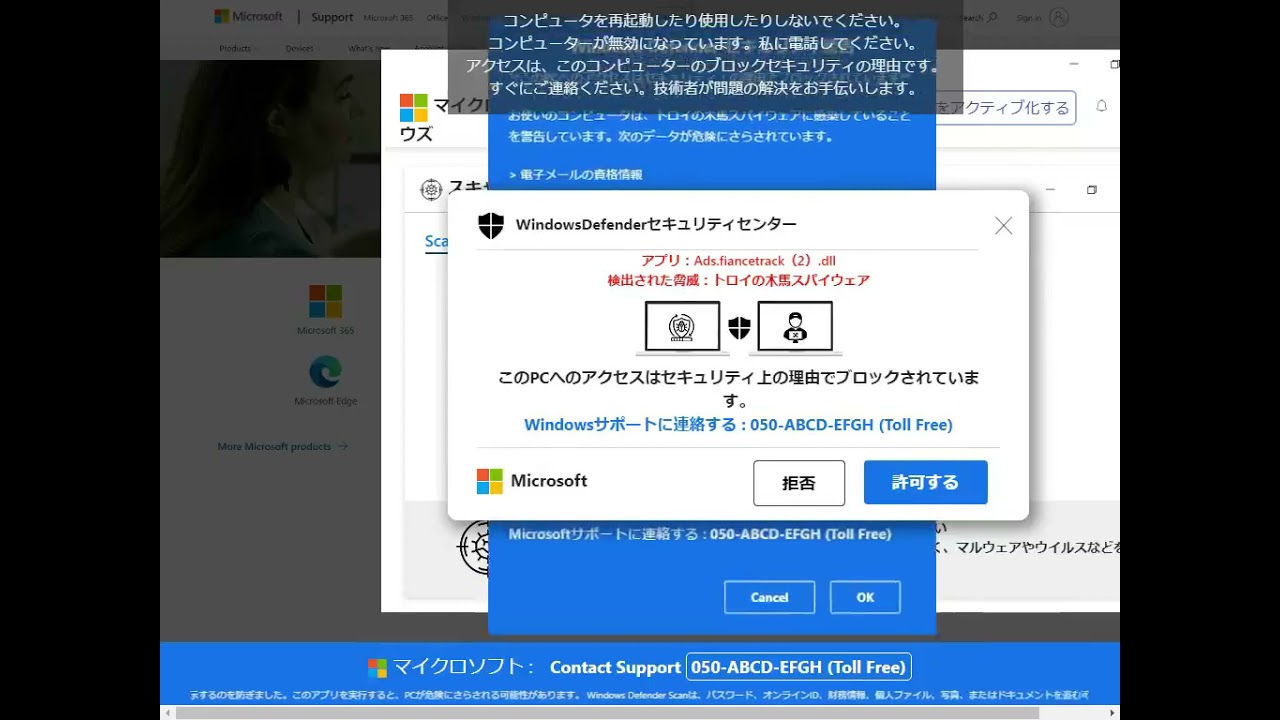Image resolution: width=1280 pixels, height=720 pixels.
Task: Click the small shield between the laptops
Action: 739,328
